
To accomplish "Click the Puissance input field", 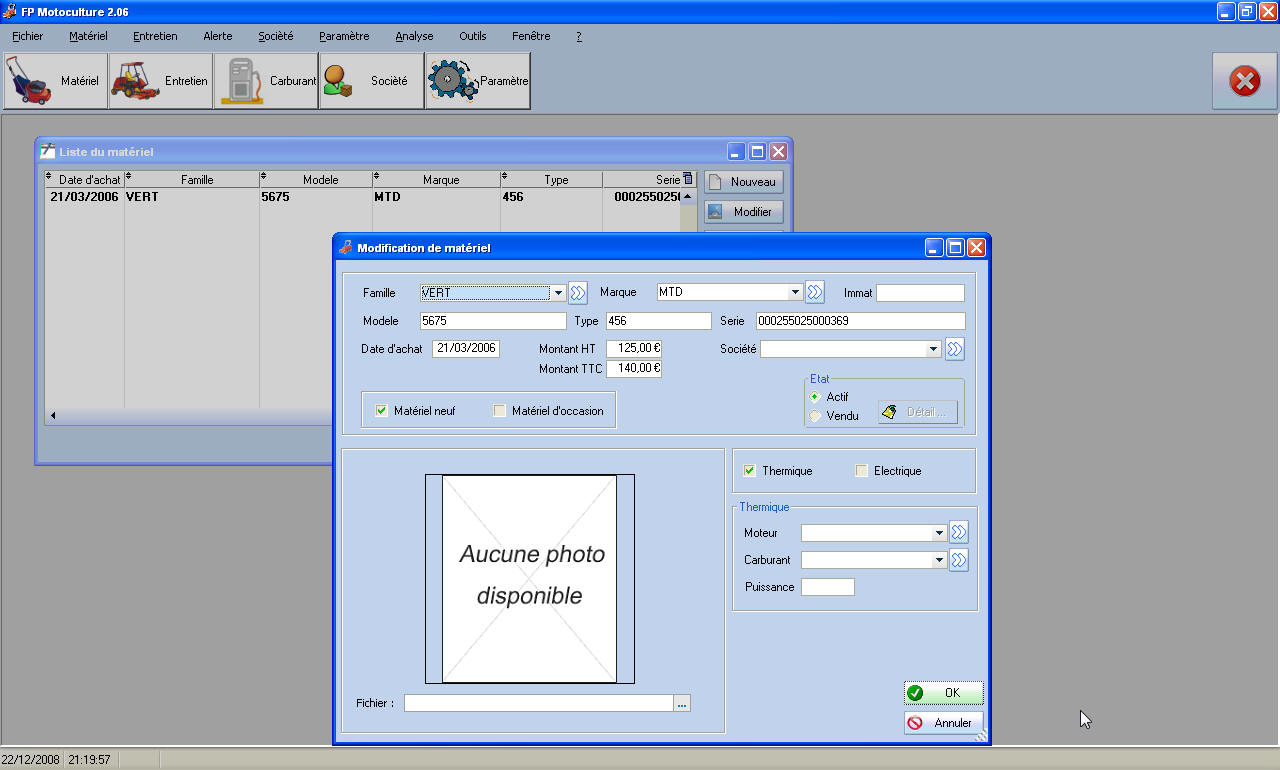I will pyautogui.click(x=827, y=587).
